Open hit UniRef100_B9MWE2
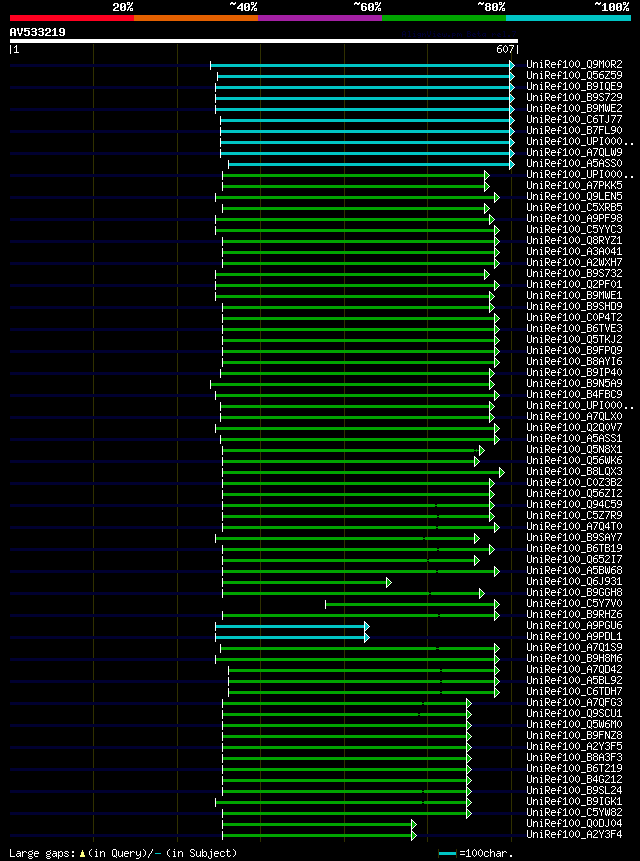 (x=574, y=109)
